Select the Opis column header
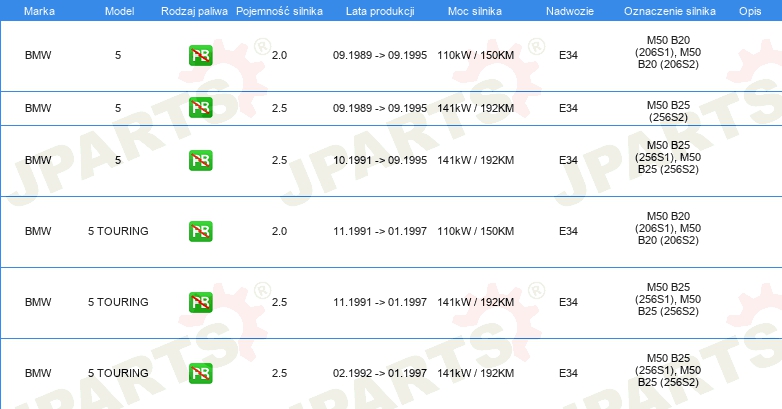The height and width of the screenshot is (409, 782). click(750, 11)
